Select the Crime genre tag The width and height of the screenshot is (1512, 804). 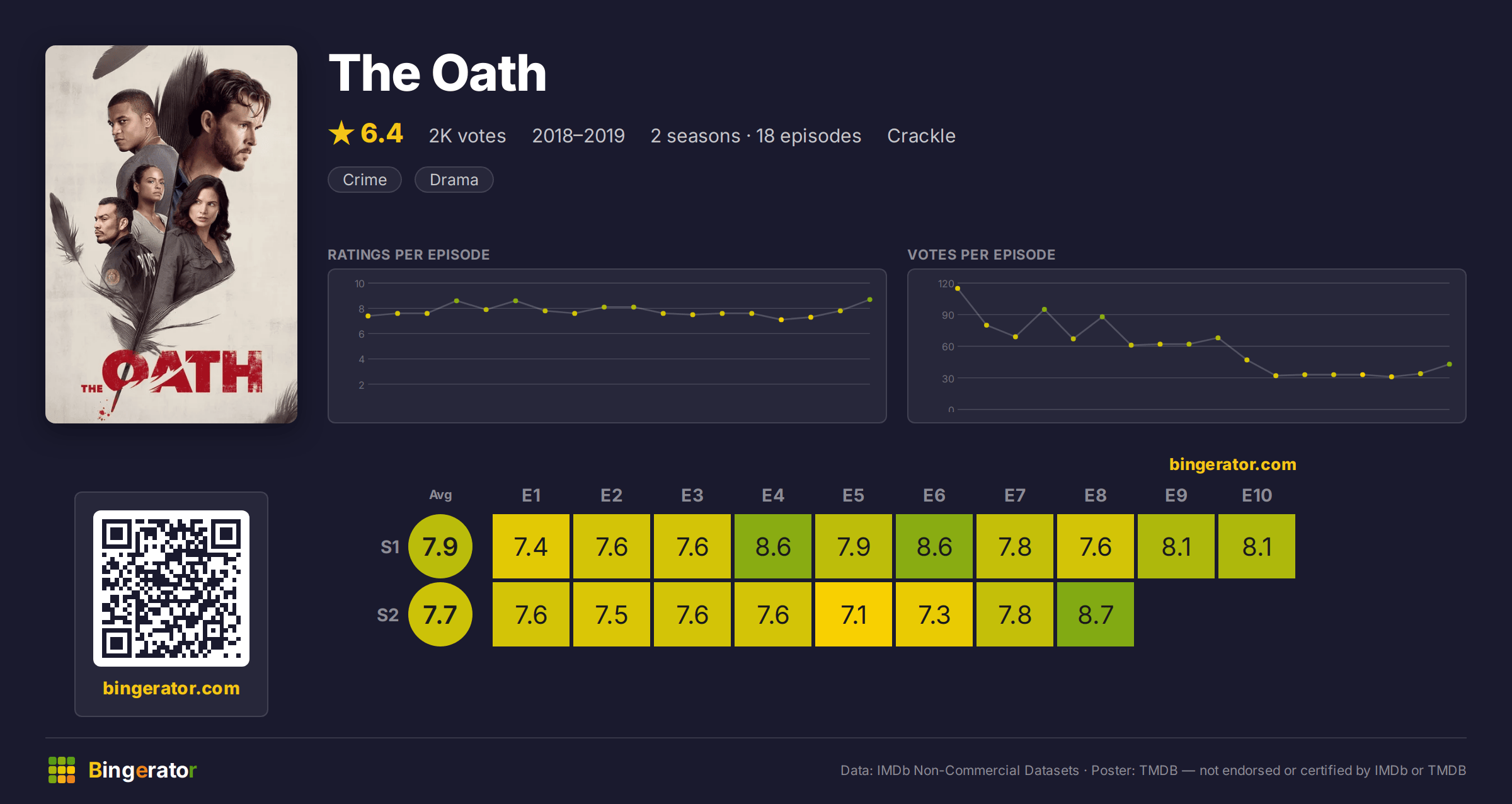tap(365, 180)
